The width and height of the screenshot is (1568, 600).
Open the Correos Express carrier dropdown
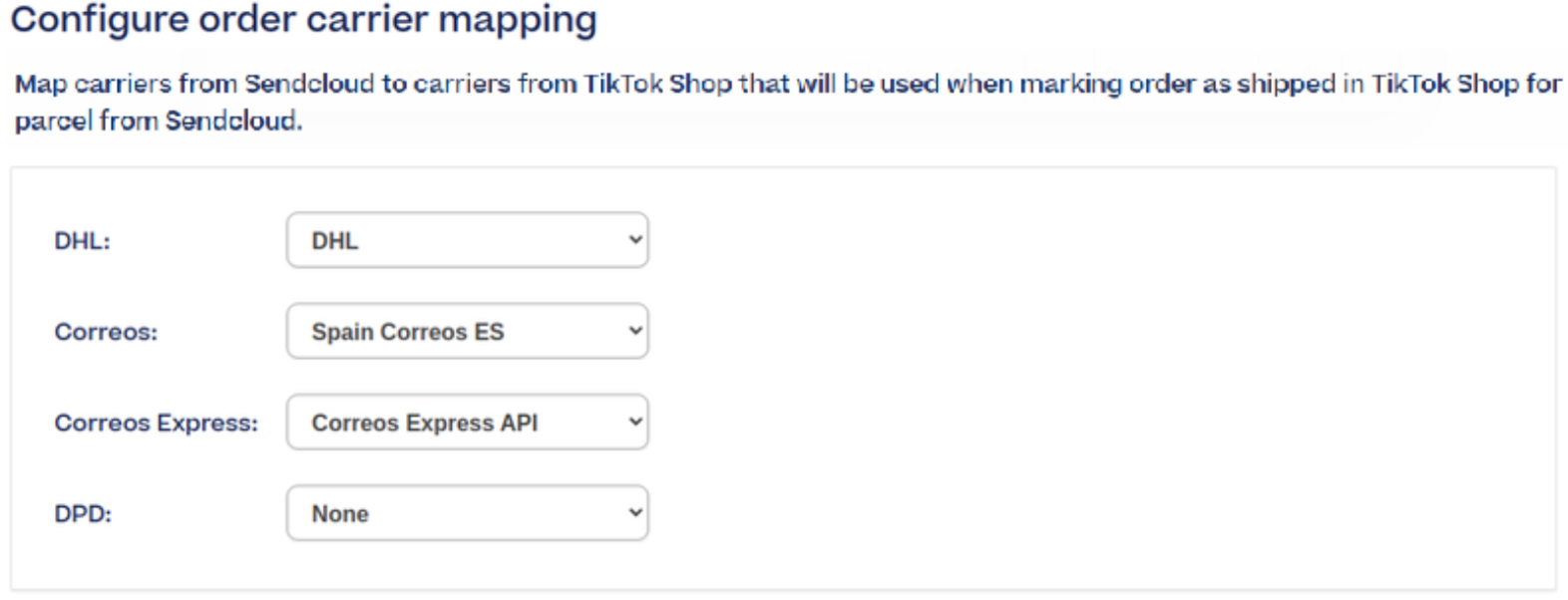click(467, 423)
